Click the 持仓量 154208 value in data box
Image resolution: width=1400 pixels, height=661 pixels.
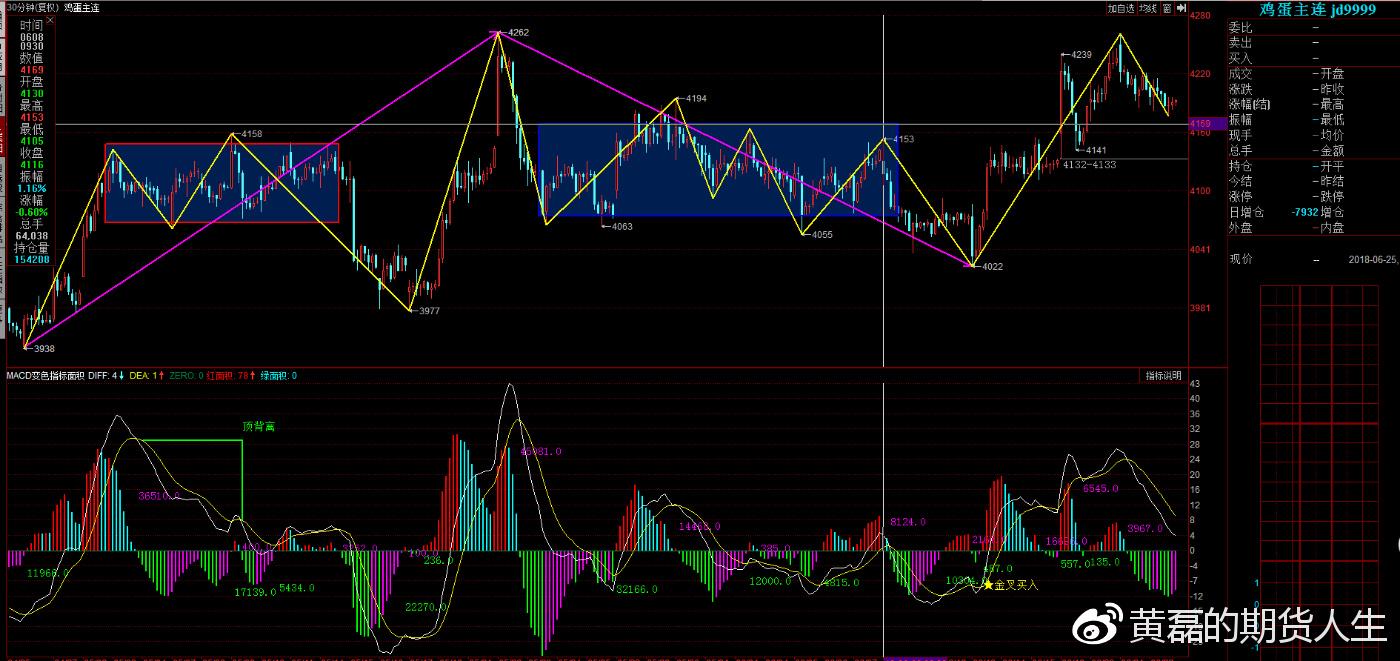32,260
